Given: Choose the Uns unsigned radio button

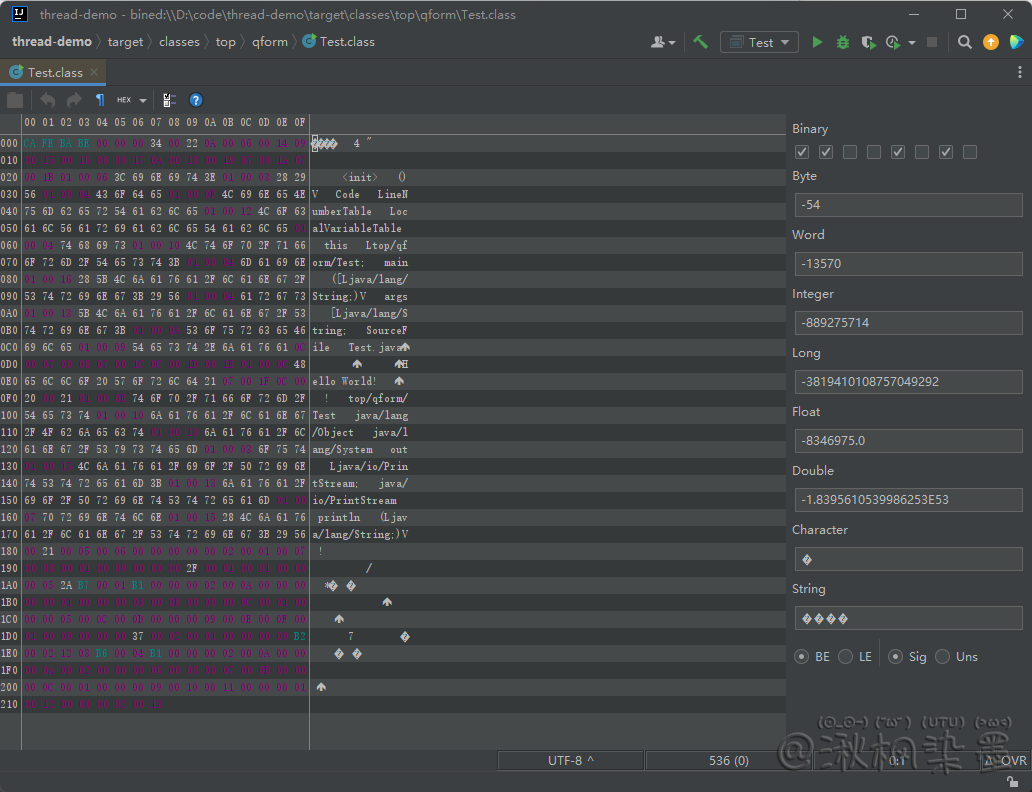Looking at the screenshot, I should (942, 657).
